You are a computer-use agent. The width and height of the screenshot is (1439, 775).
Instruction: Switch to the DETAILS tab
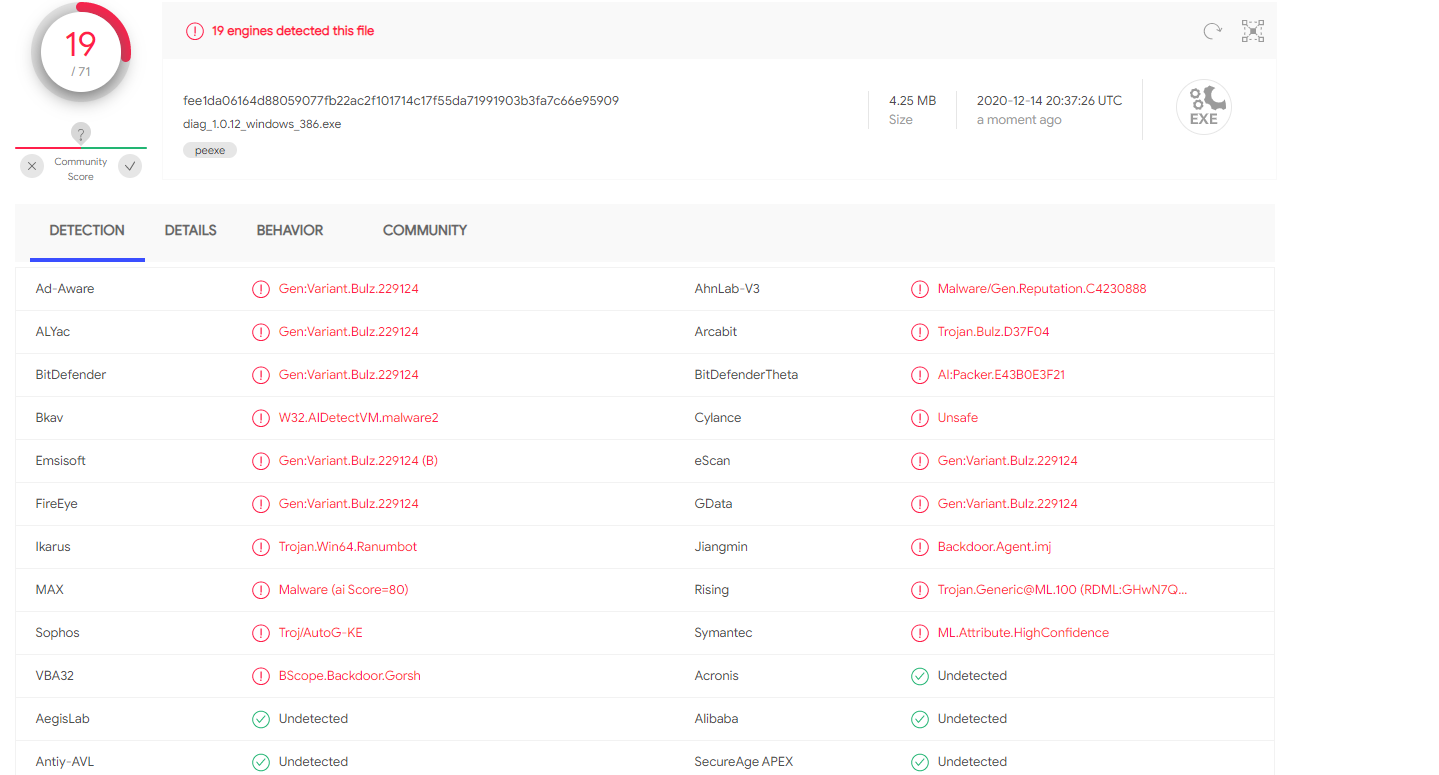(x=190, y=230)
